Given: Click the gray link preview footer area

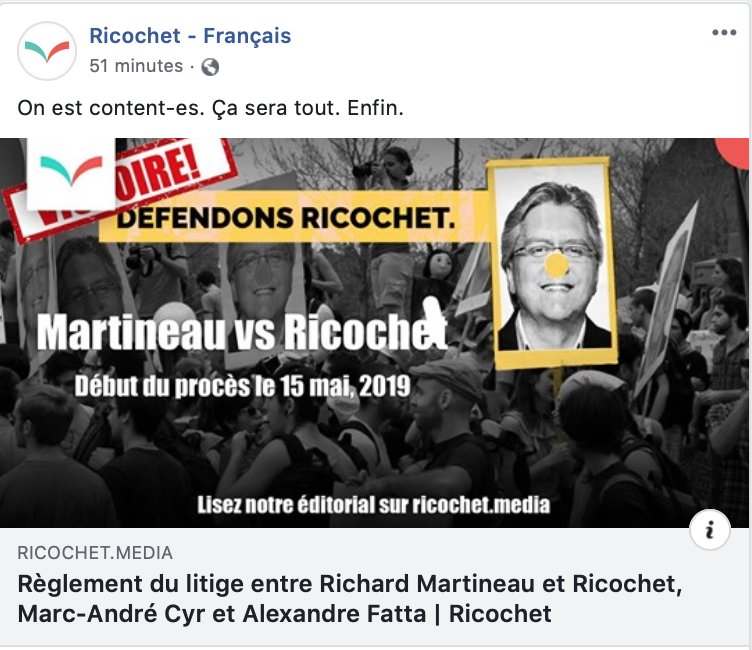Looking at the screenshot, I should [x=374, y=587].
